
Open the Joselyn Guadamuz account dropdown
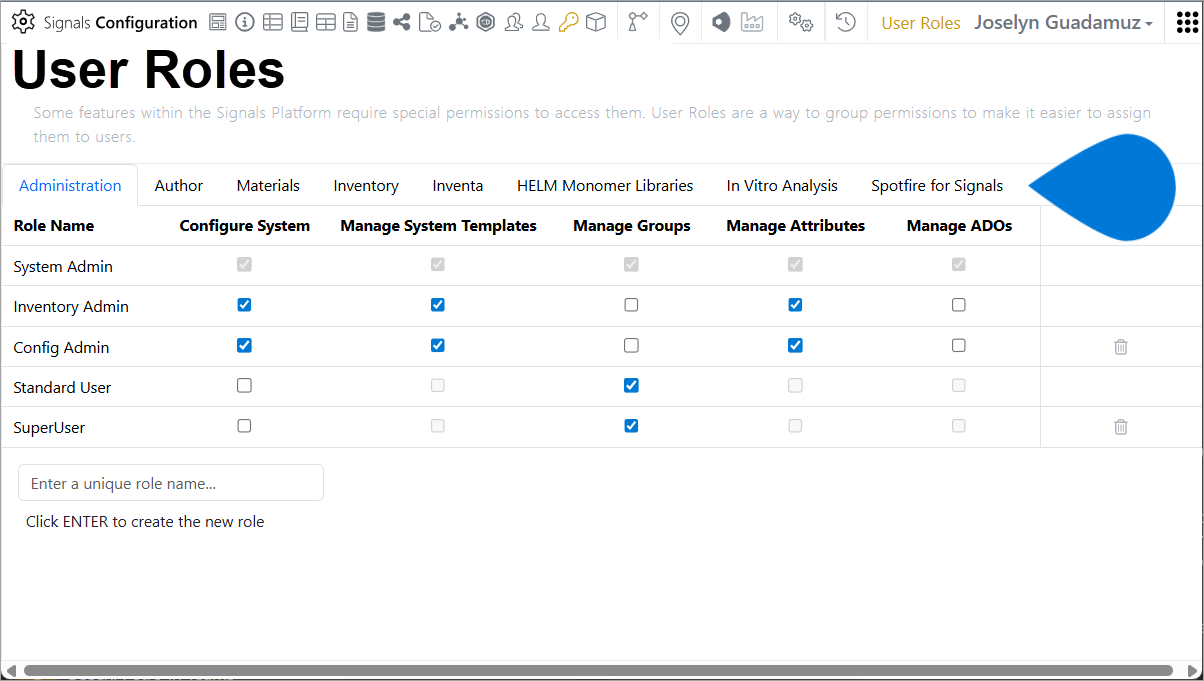1063,22
